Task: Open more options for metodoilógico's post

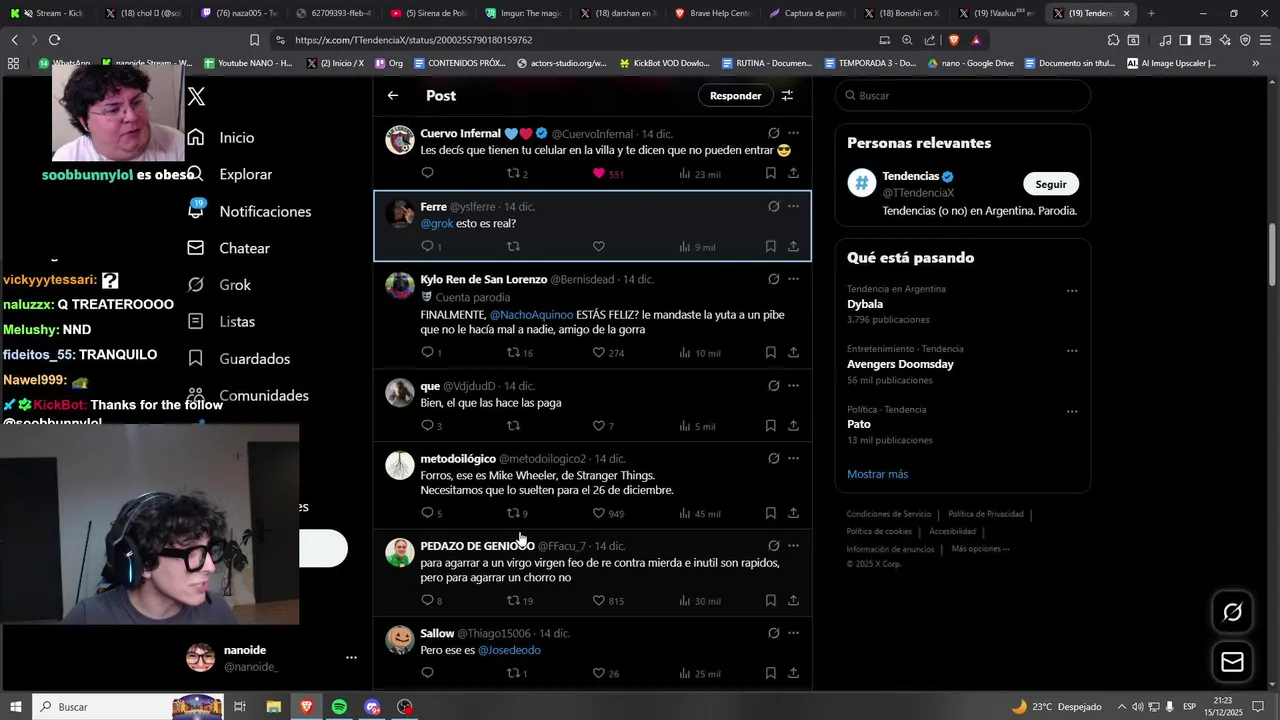Action: pos(793,459)
